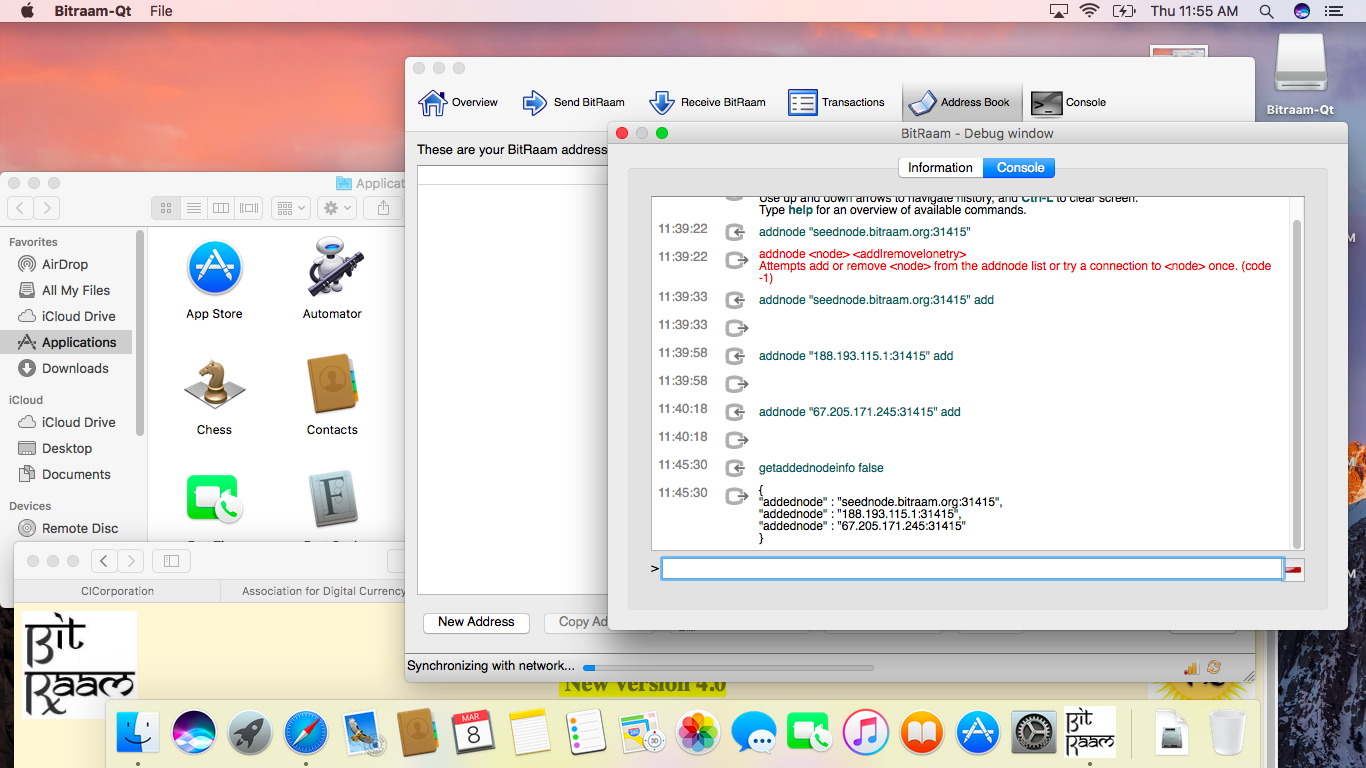Open the Receive BitRaam section
The width and height of the screenshot is (1366, 768).
[x=707, y=102]
